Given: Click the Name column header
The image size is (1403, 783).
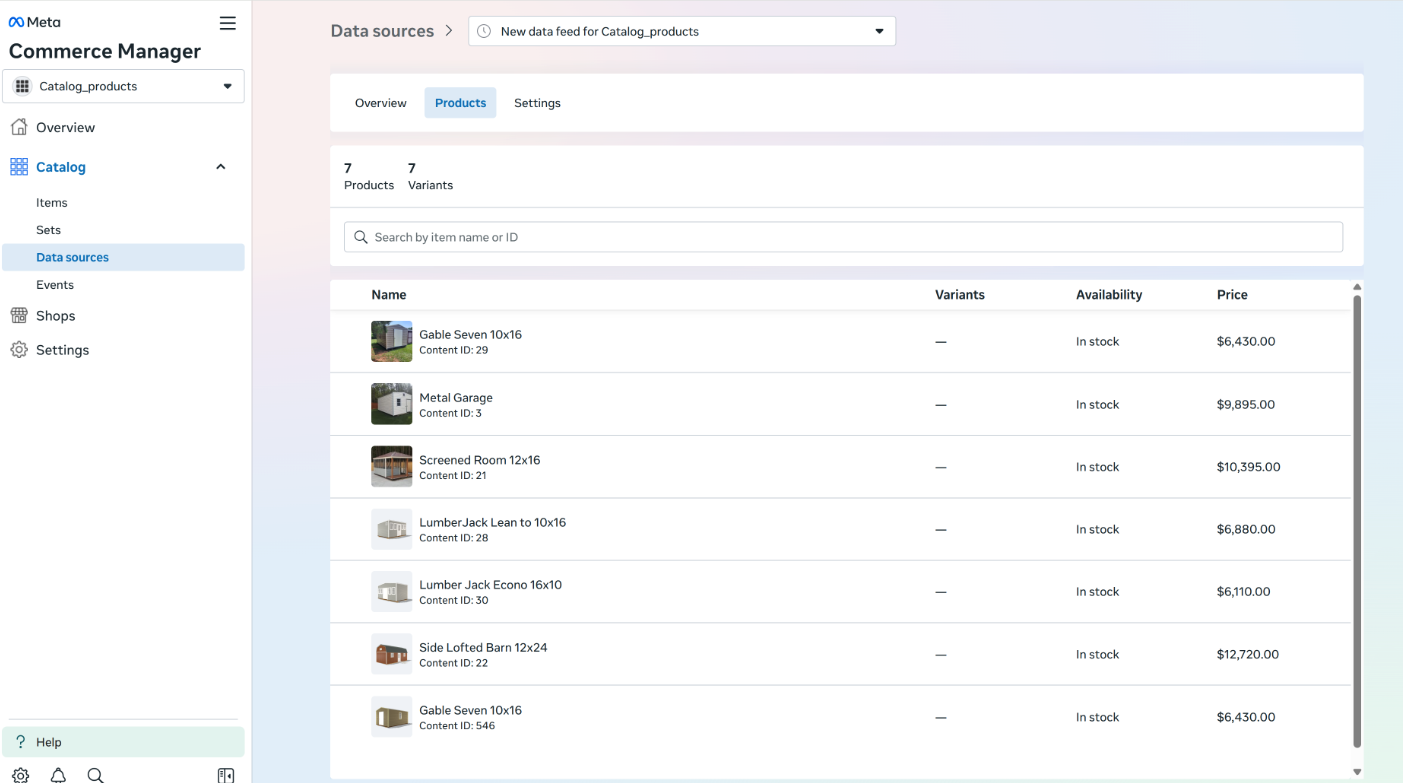Looking at the screenshot, I should coord(389,295).
